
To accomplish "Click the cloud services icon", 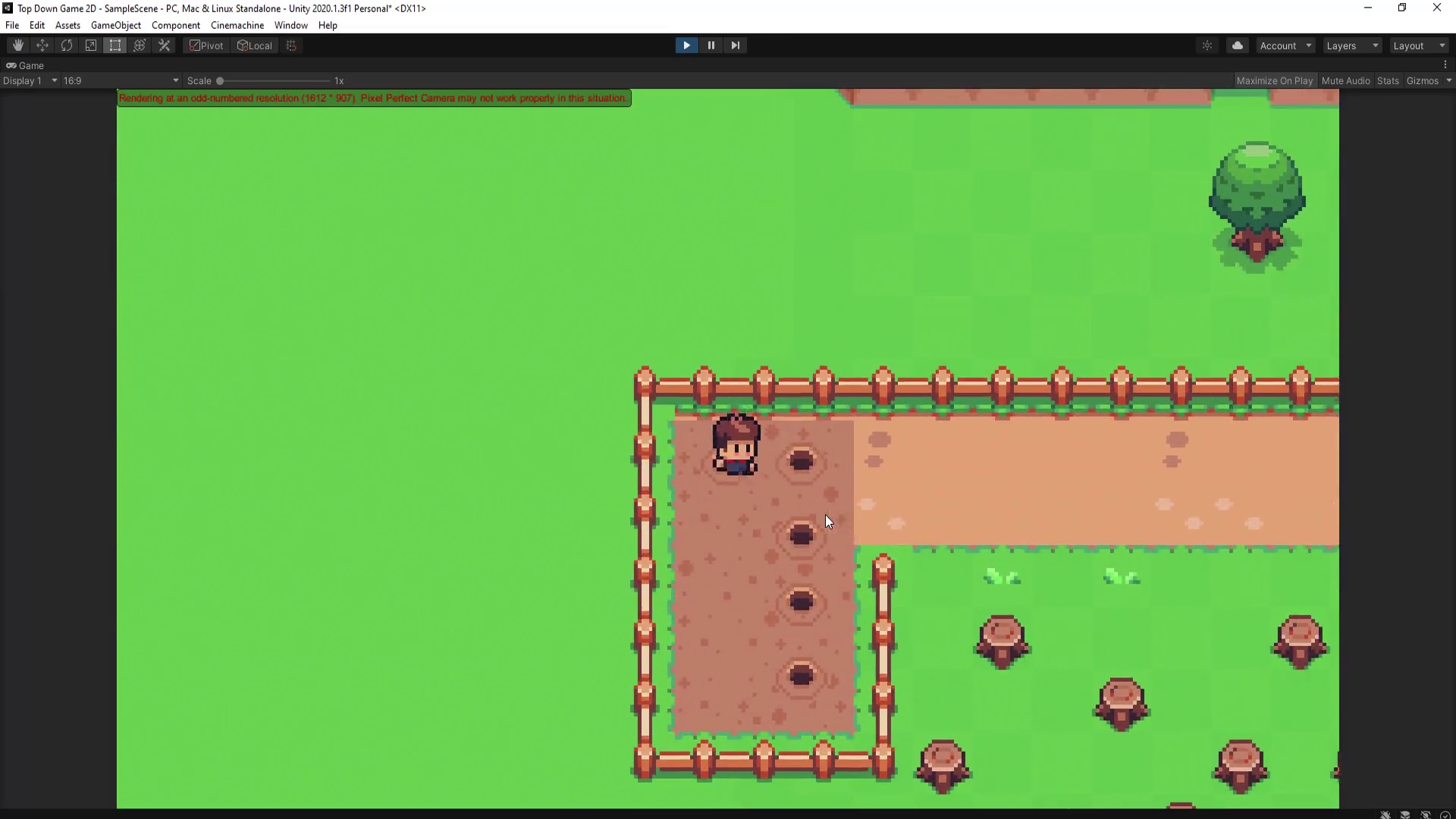I will 1238,45.
